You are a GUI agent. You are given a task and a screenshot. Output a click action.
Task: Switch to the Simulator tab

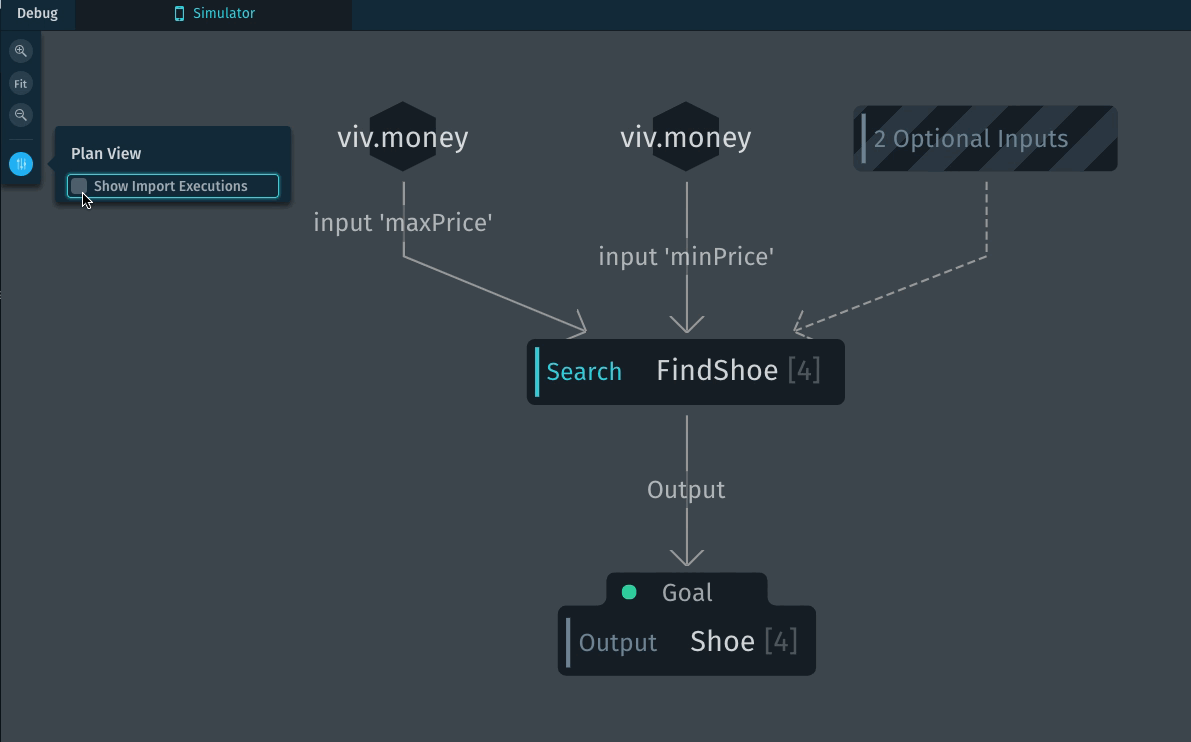[x=214, y=14]
